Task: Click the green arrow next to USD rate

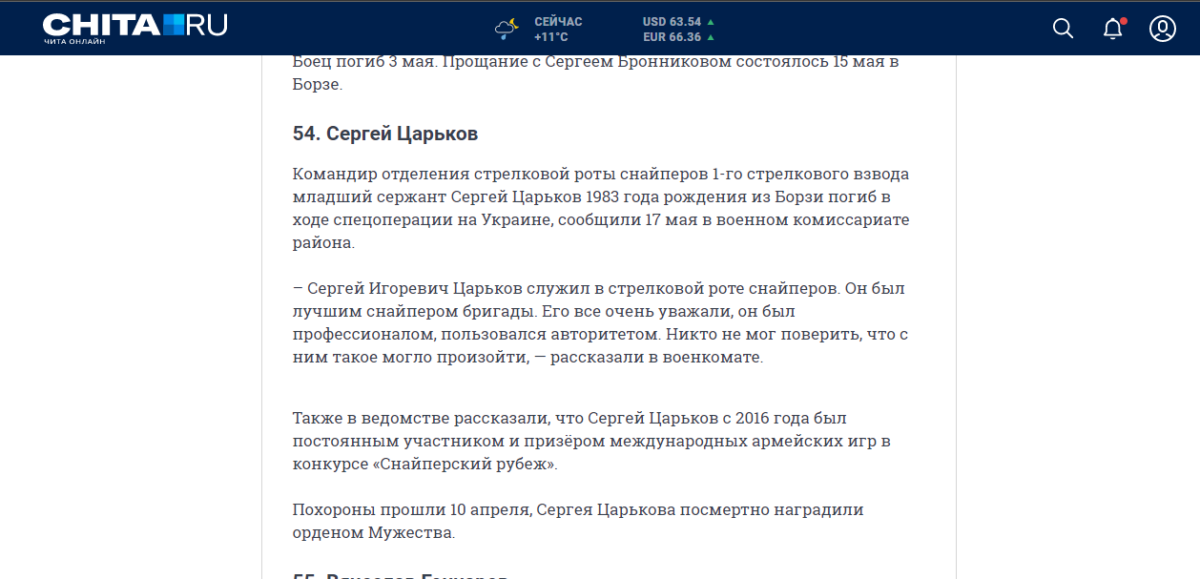Action: [x=711, y=21]
